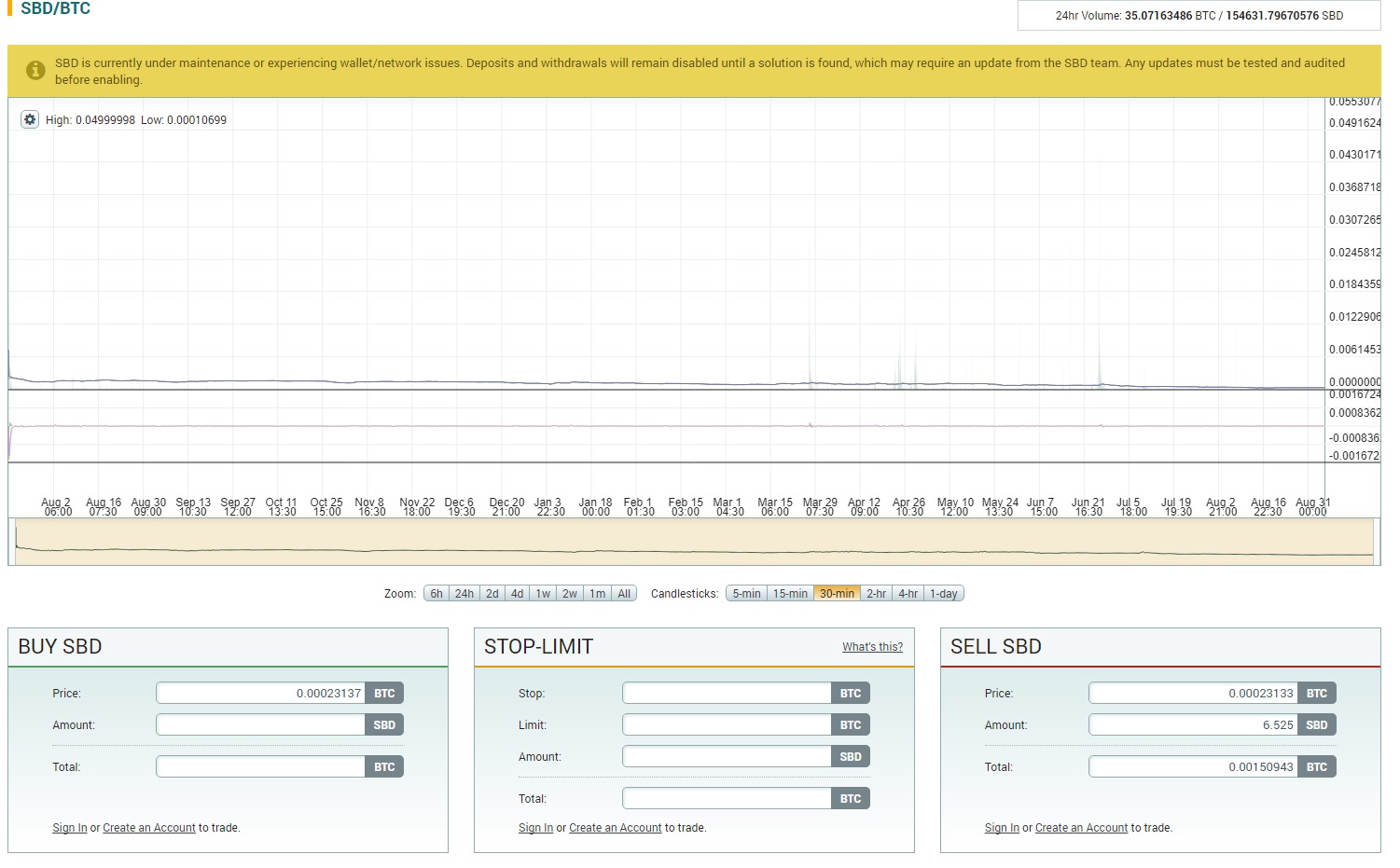Focus the Stop-Limit Total field

pyautogui.click(x=727, y=799)
